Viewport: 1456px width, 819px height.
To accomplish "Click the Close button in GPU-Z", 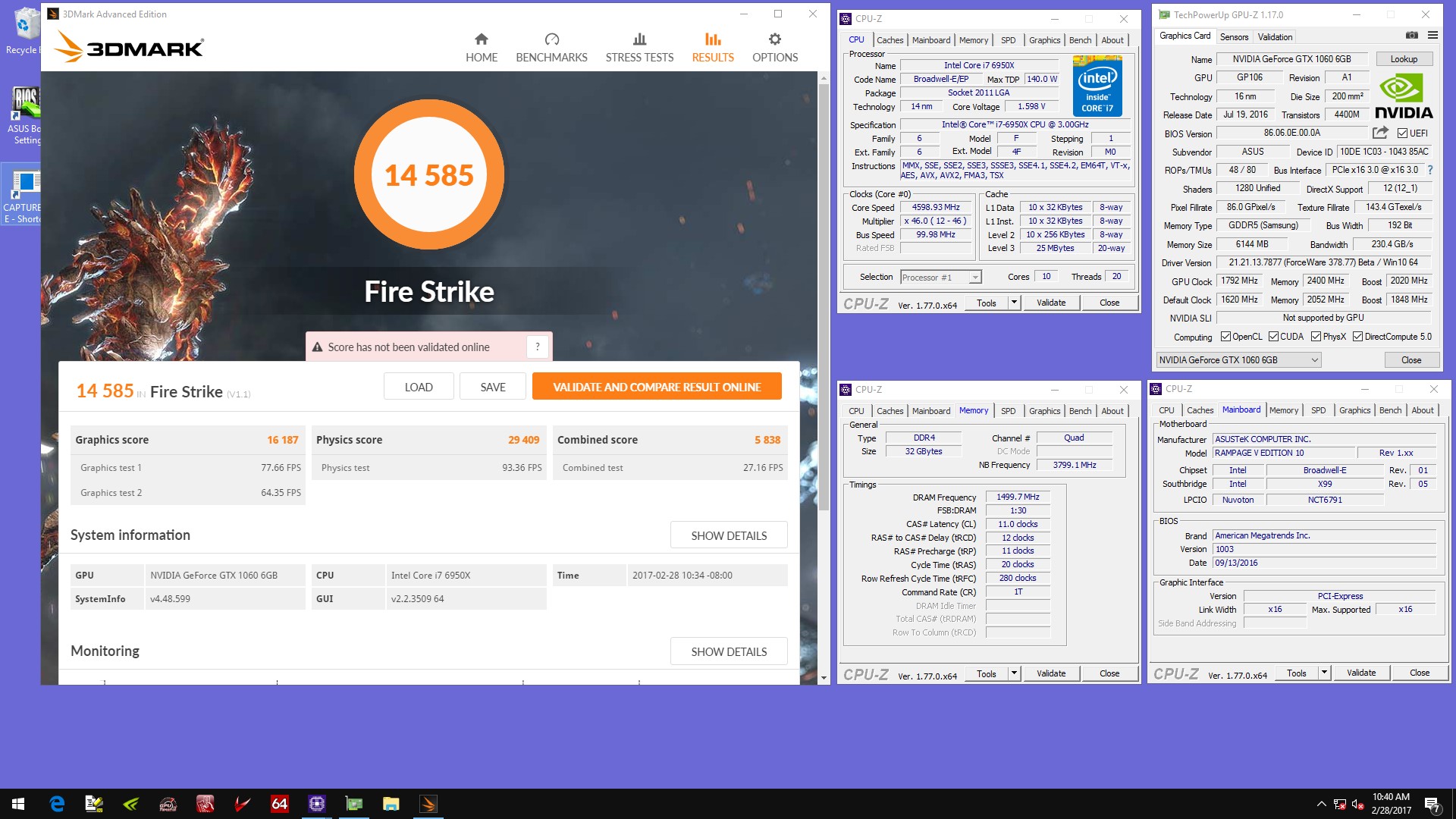I will click(x=1410, y=360).
